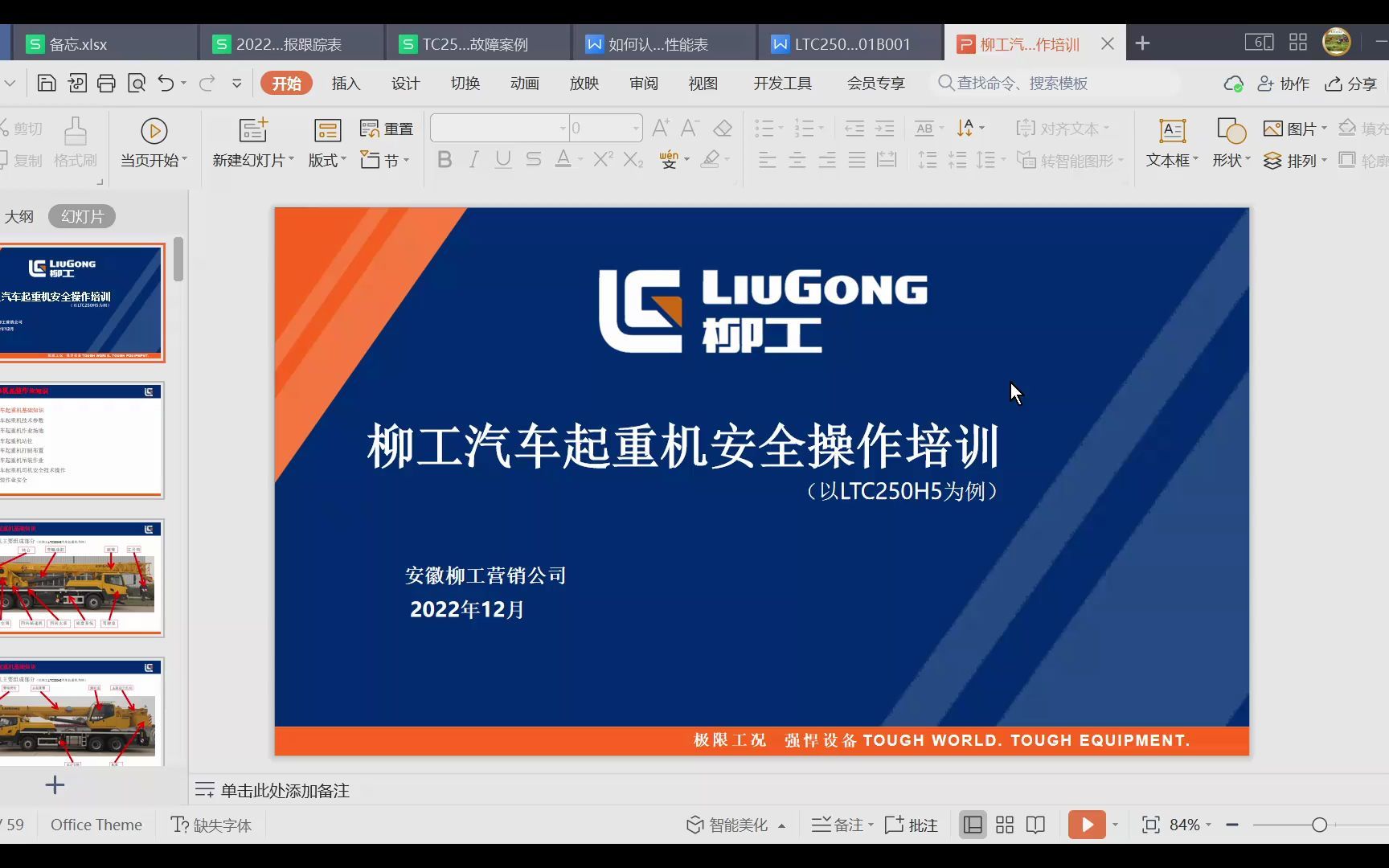Image resolution: width=1389 pixels, height=868 pixels.
Task: Toggle Underline formatting
Action: [x=503, y=159]
